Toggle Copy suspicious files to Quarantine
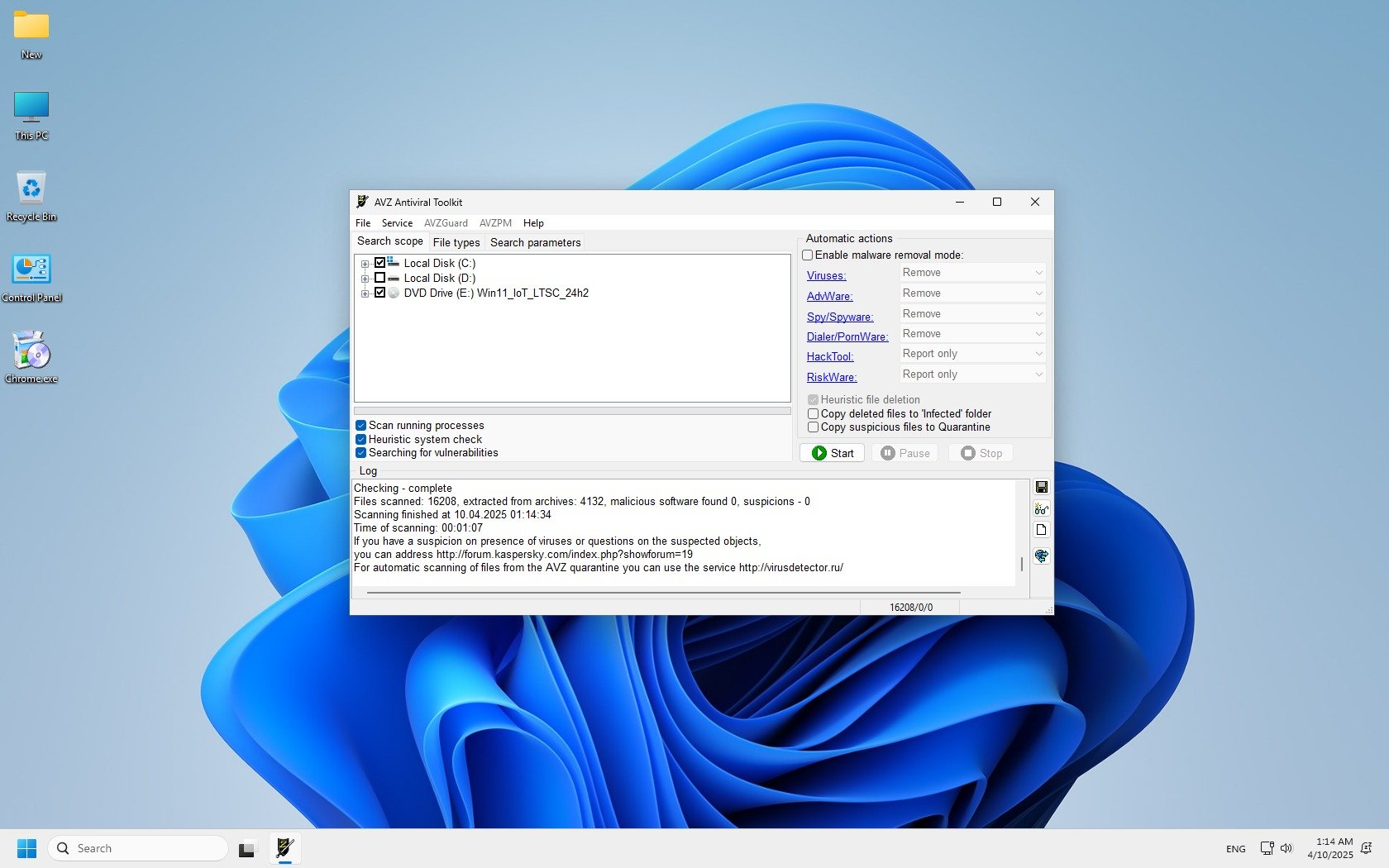This screenshot has width=1389, height=868. click(814, 427)
